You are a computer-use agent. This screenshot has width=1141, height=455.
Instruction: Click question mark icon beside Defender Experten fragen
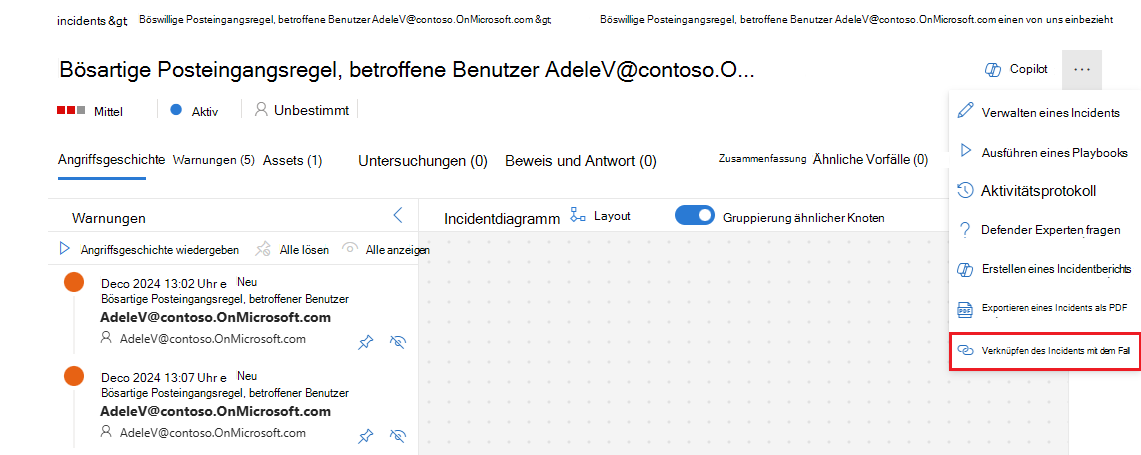click(965, 230)
